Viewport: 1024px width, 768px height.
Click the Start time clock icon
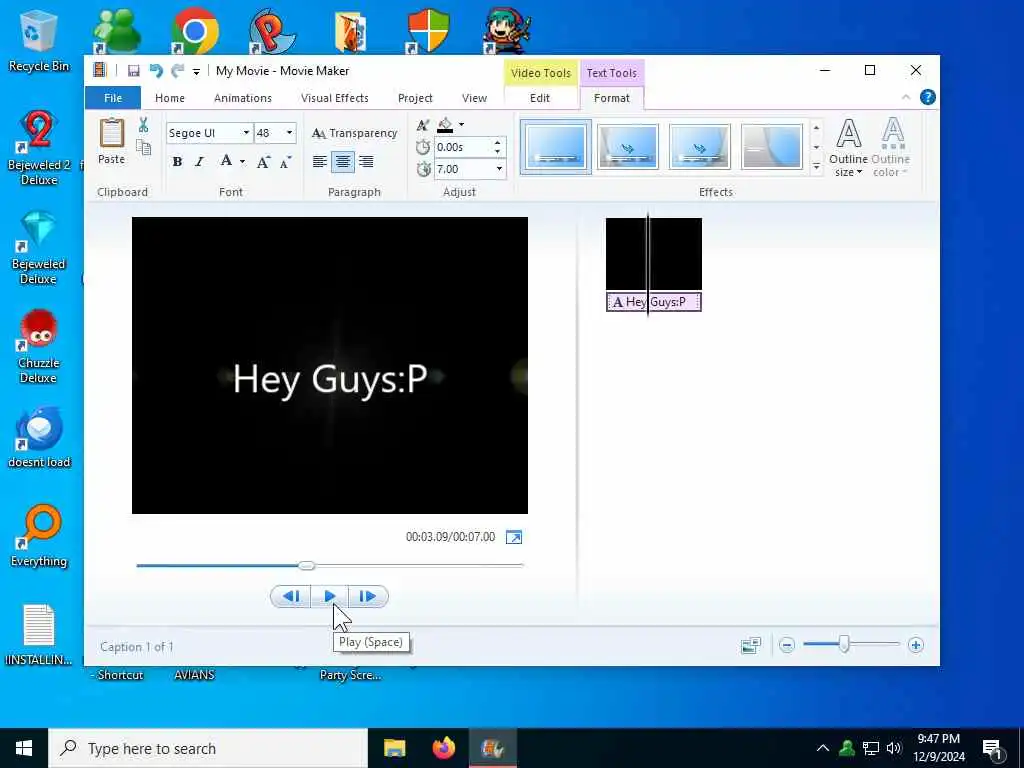[x=423, y=147]
